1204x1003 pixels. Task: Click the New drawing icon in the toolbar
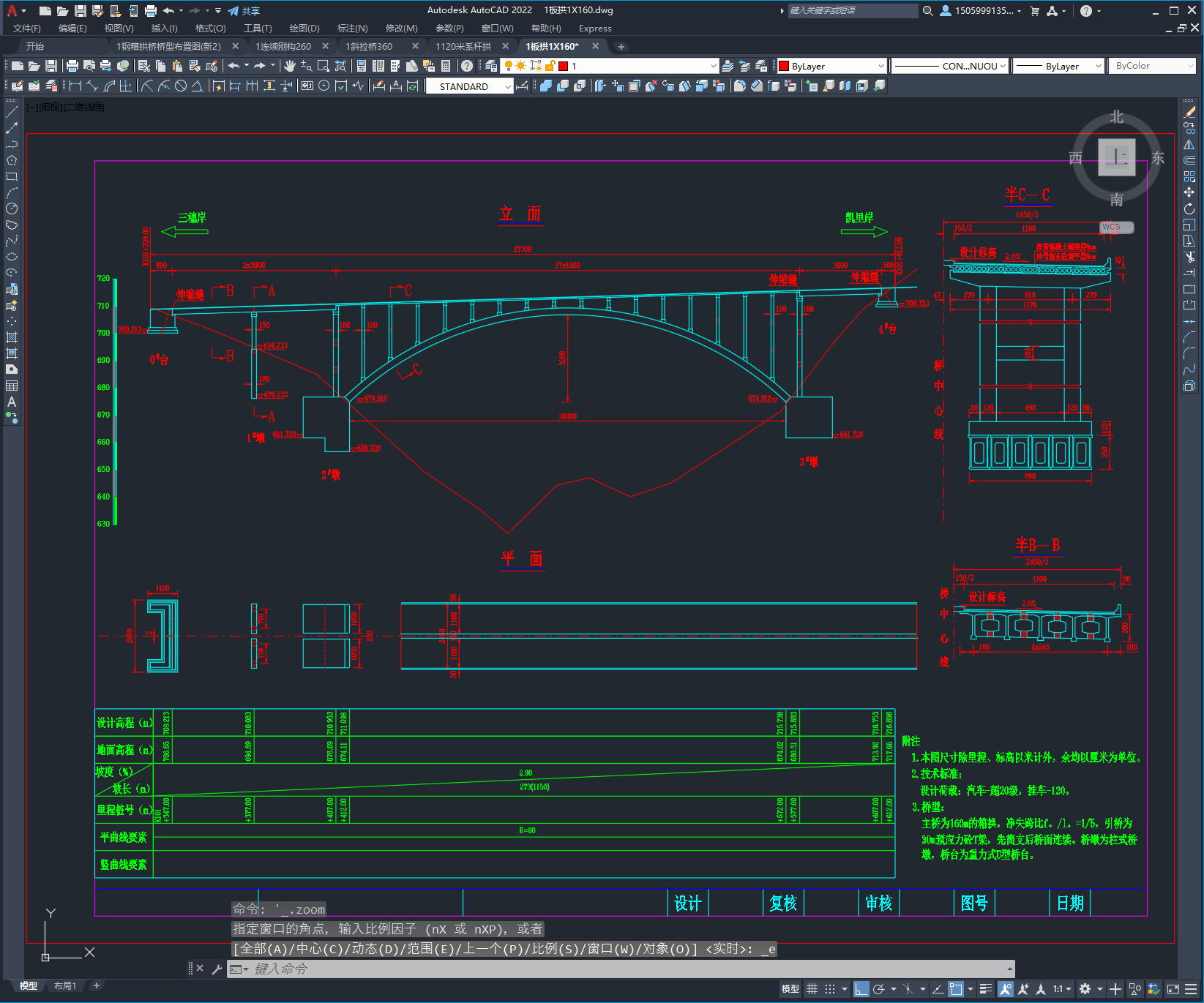(x=18, y=66)
